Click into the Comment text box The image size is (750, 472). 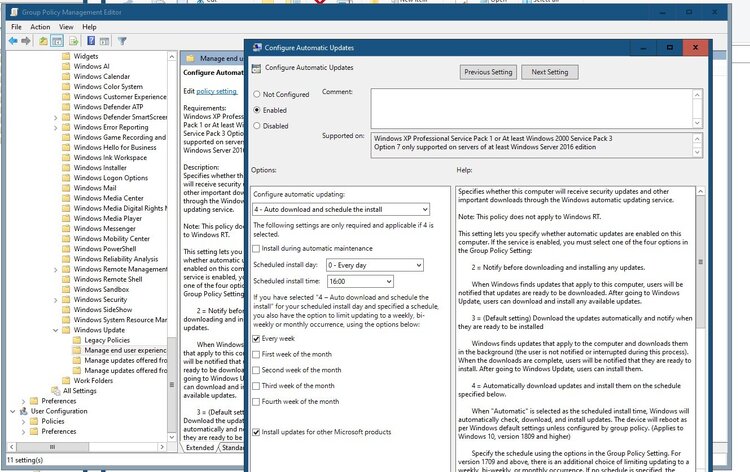[531, 108]
